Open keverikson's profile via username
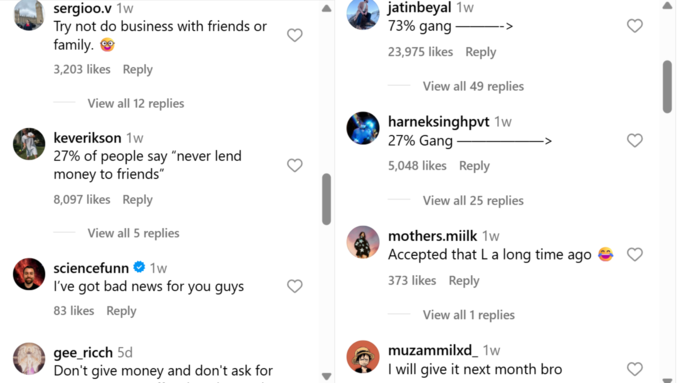This screenshot has width=680, height=383. pos(87,138)
